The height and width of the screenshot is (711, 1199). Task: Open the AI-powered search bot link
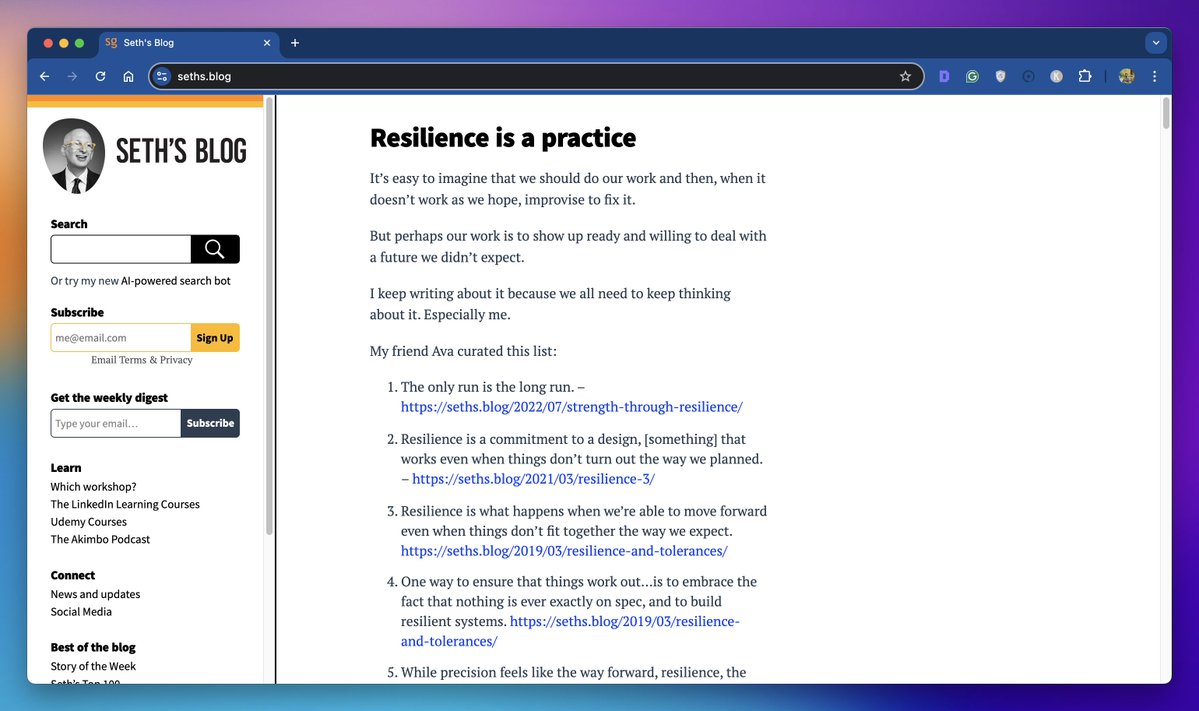tap(175, 281)
